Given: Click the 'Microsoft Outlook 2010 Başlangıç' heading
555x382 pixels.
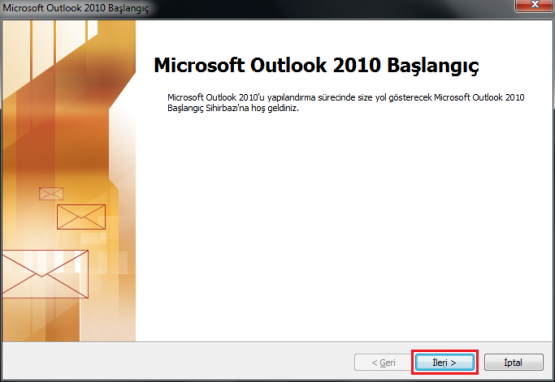Looking at the screenshot, I should 316,66.
